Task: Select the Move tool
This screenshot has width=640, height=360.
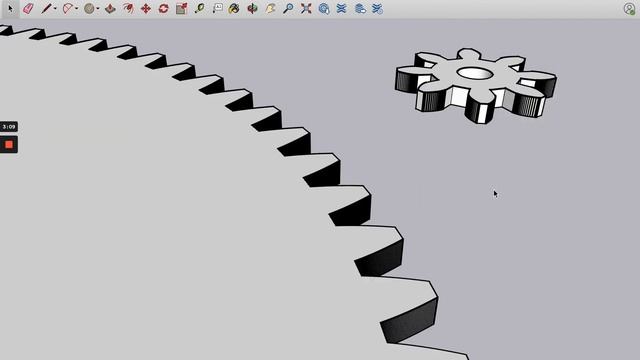Action: tap(146, 9)
